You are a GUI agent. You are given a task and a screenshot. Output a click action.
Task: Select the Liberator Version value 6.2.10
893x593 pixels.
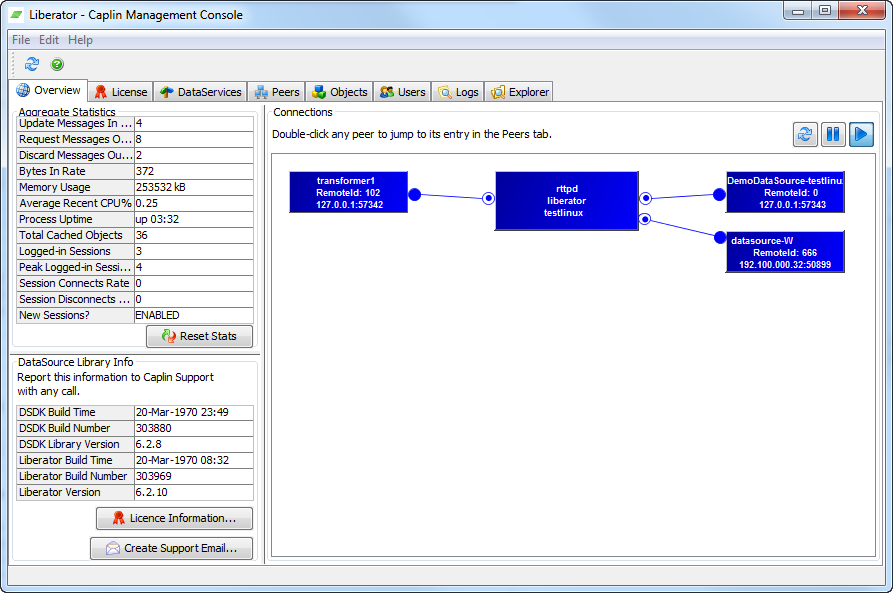click(x=194, y=492)
